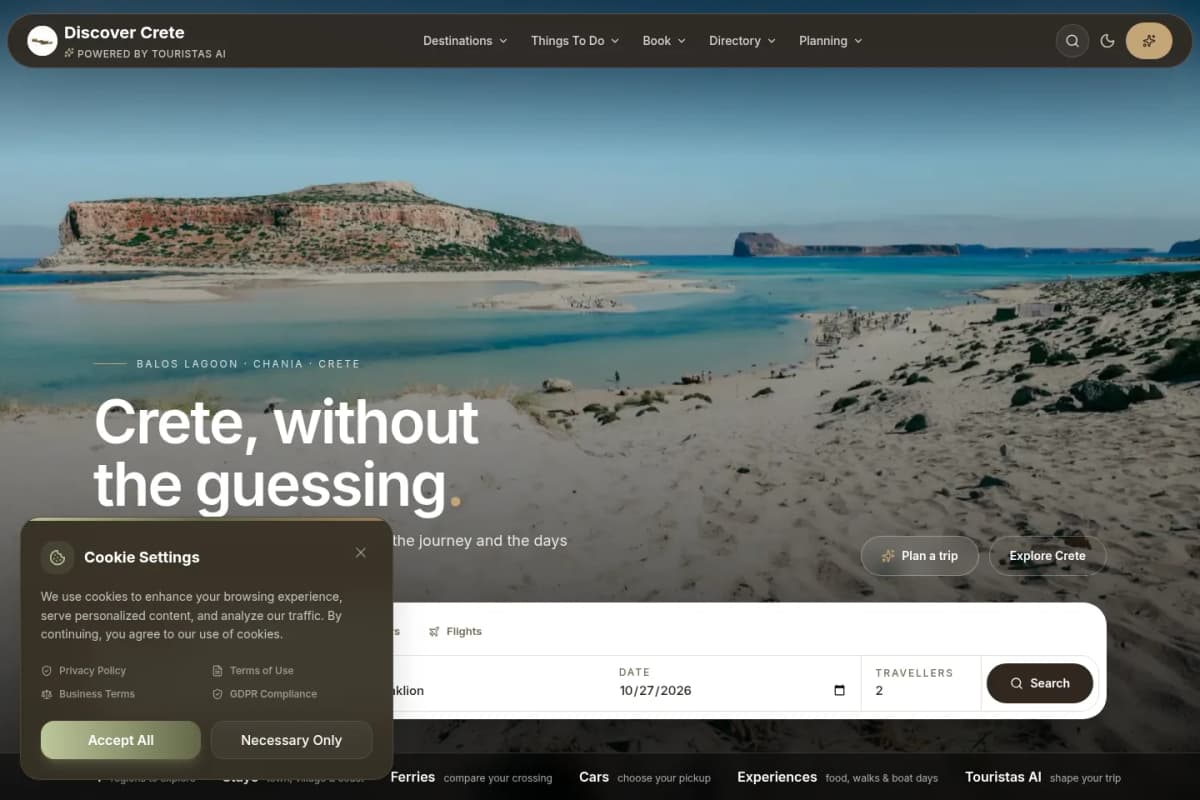
Task: Expand the Directory menu
Action: click(742, 41)
